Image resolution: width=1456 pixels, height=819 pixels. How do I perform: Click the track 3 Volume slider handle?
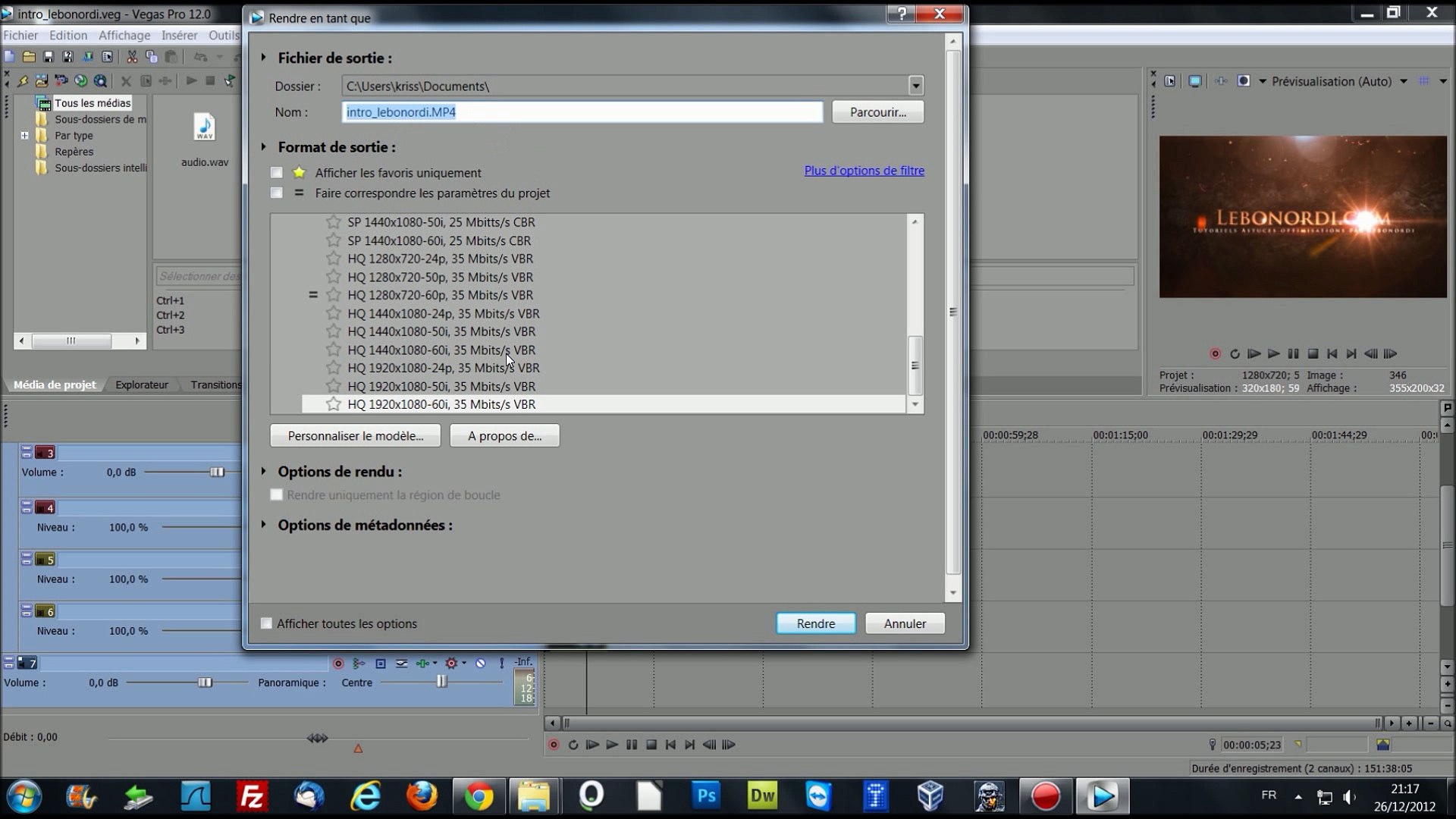coord(217,472)
